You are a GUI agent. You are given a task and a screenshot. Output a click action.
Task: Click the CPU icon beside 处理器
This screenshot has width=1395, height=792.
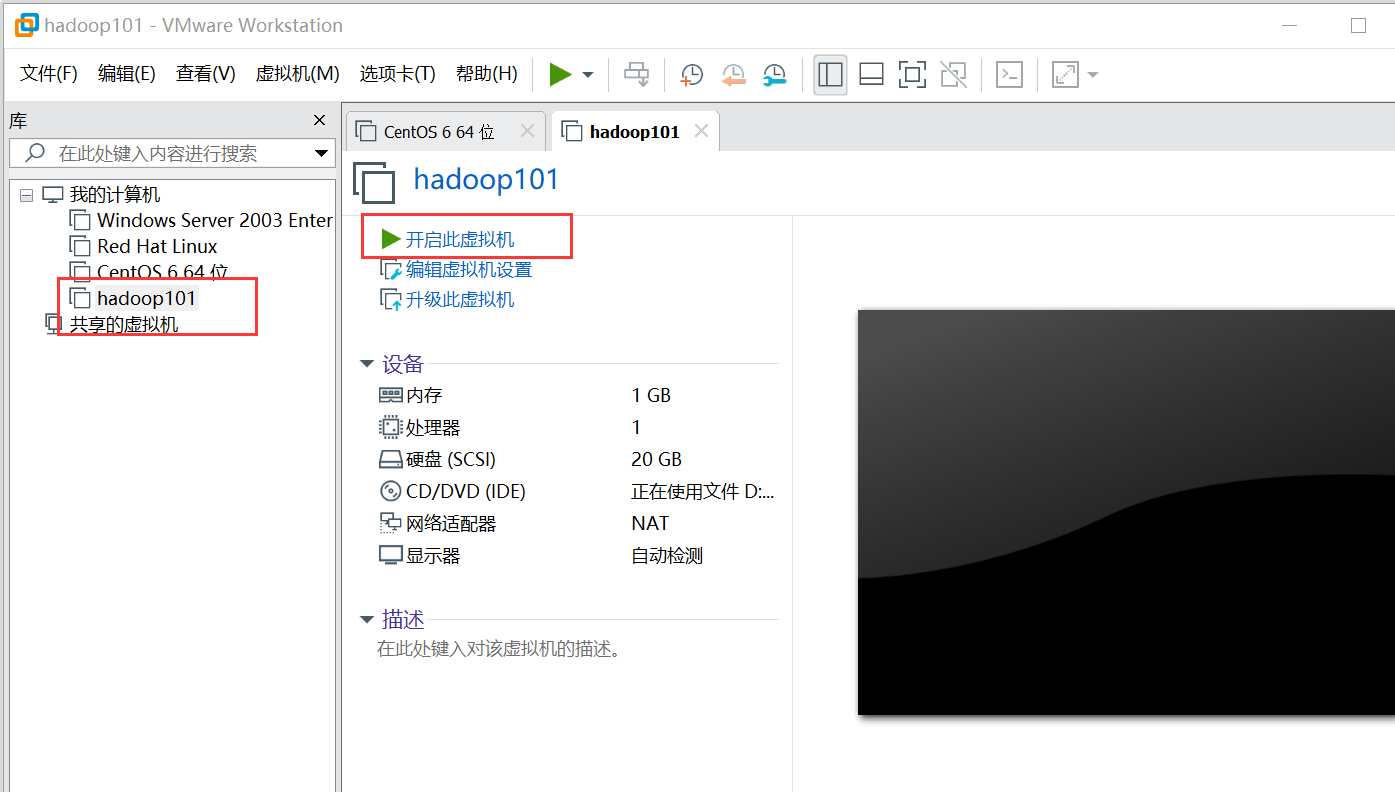[390, 427]
